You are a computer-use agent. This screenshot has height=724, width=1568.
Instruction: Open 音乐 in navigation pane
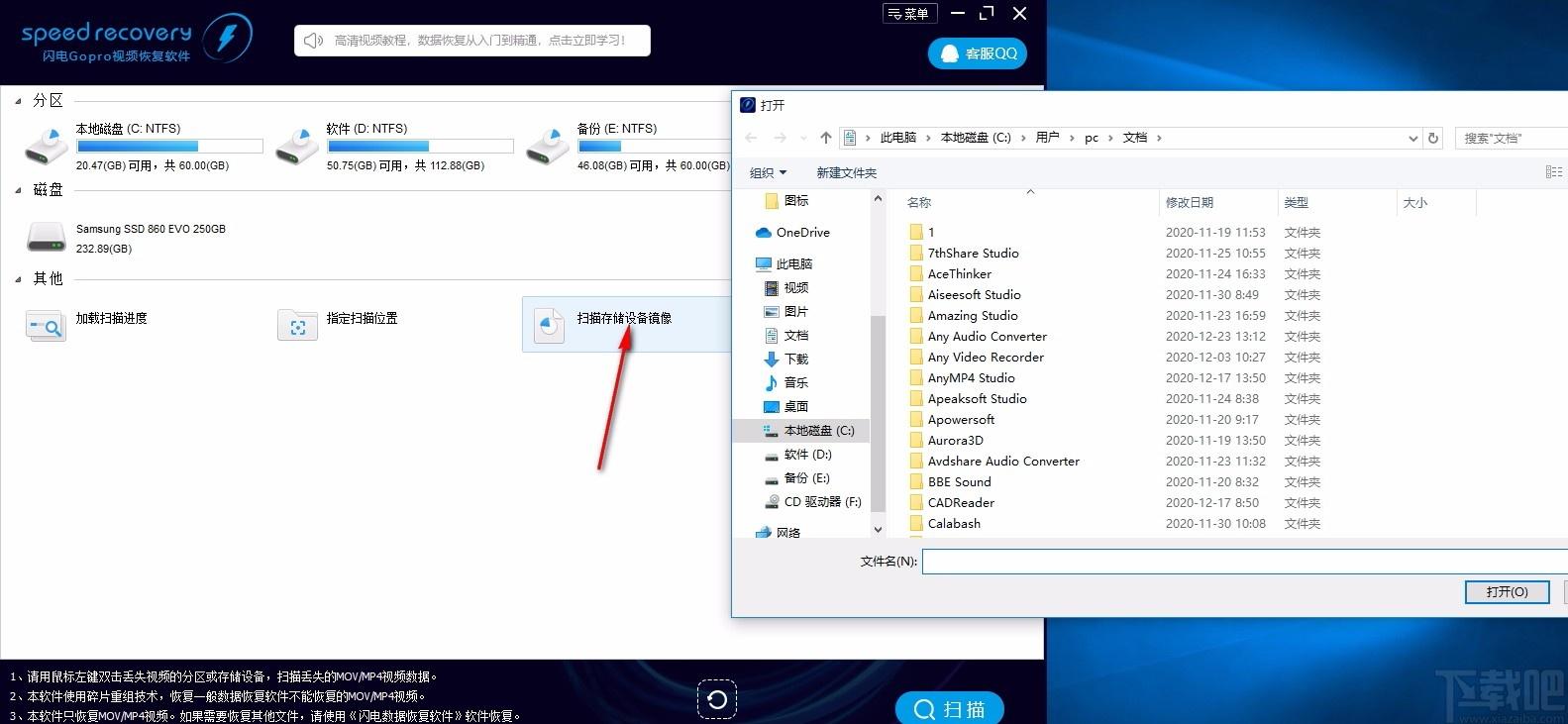pyautogui.click(x=786, y=383)
